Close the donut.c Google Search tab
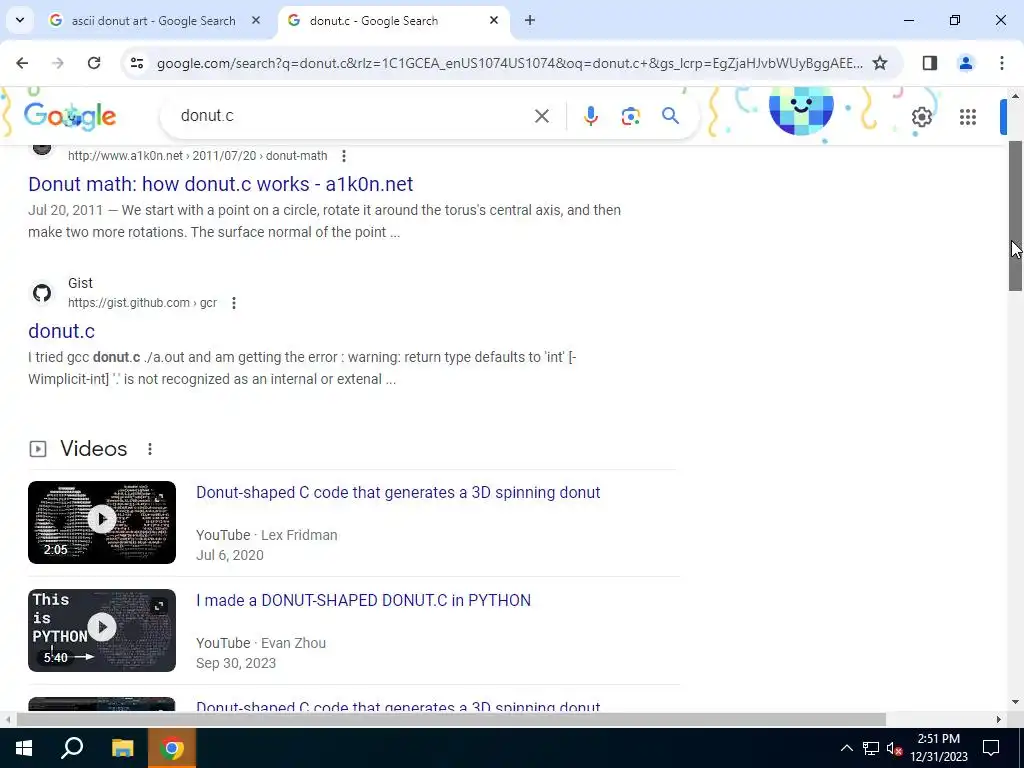This screenshot has width=1024, height=768. click(494, 20)
